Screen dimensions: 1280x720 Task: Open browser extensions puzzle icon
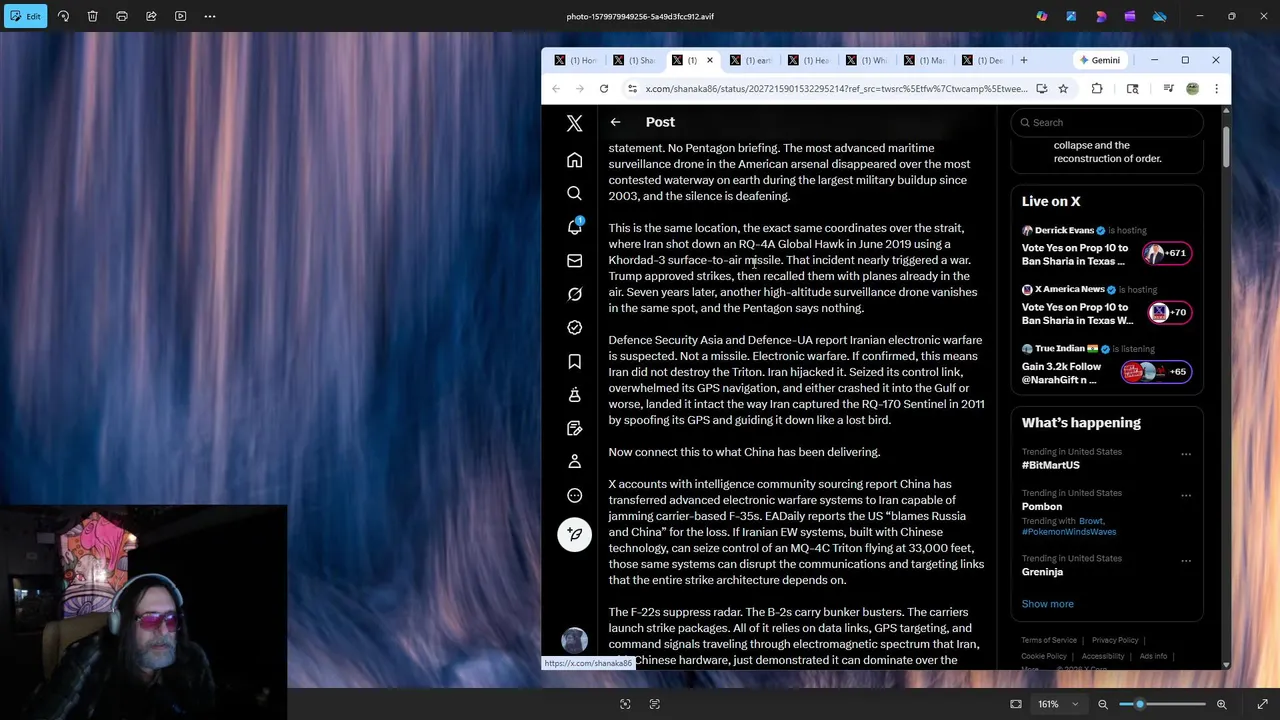click(1097, 89)
